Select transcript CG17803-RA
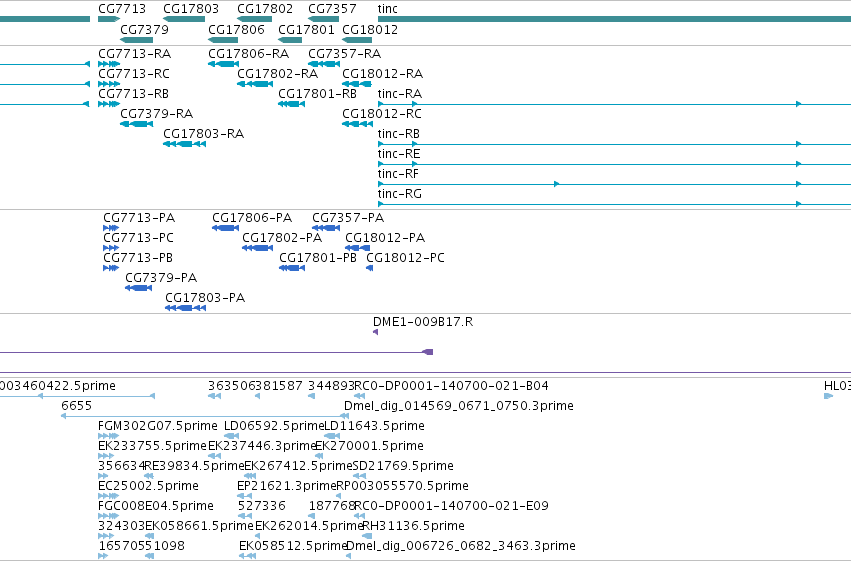Screen dimensions: 851x561 204,134
